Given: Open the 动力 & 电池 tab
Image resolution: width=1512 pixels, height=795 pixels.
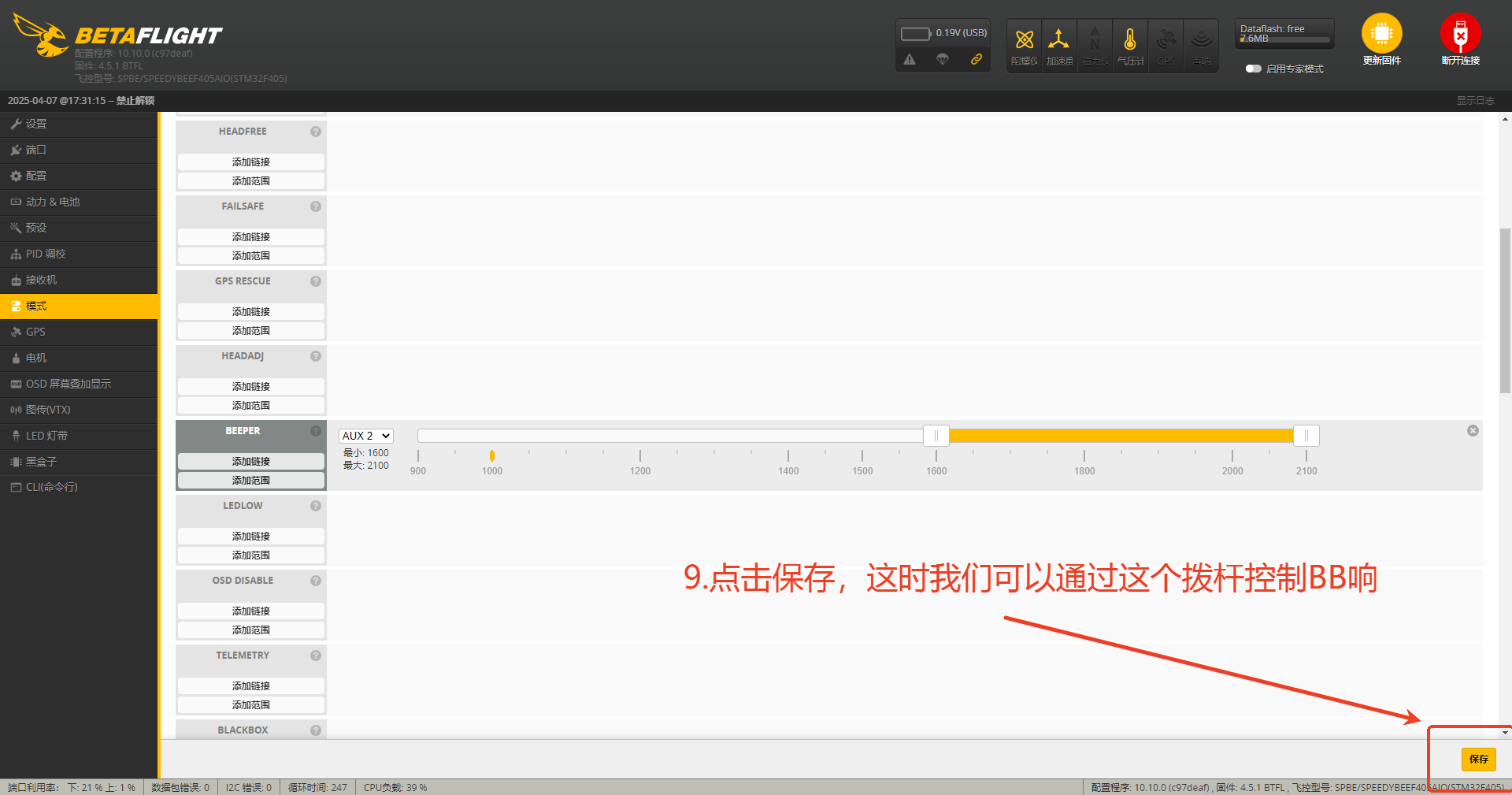Looking at the screenshot, I should pyautogui.click(x=79, y=202).
